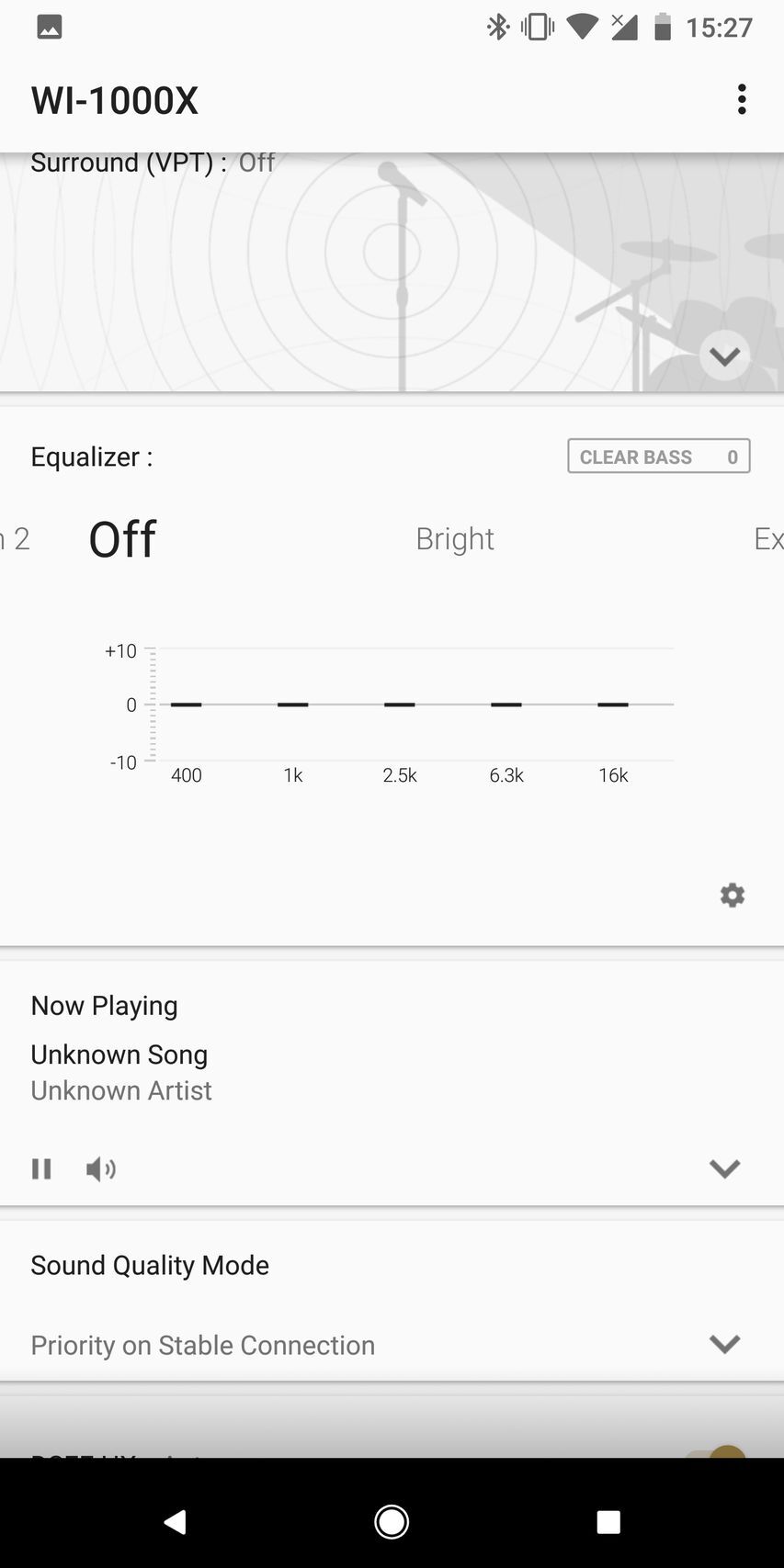Click the 16k equalizer band marker
Image resolution: width=784 pixels, height=1568 pixels.
pos(613,705)
